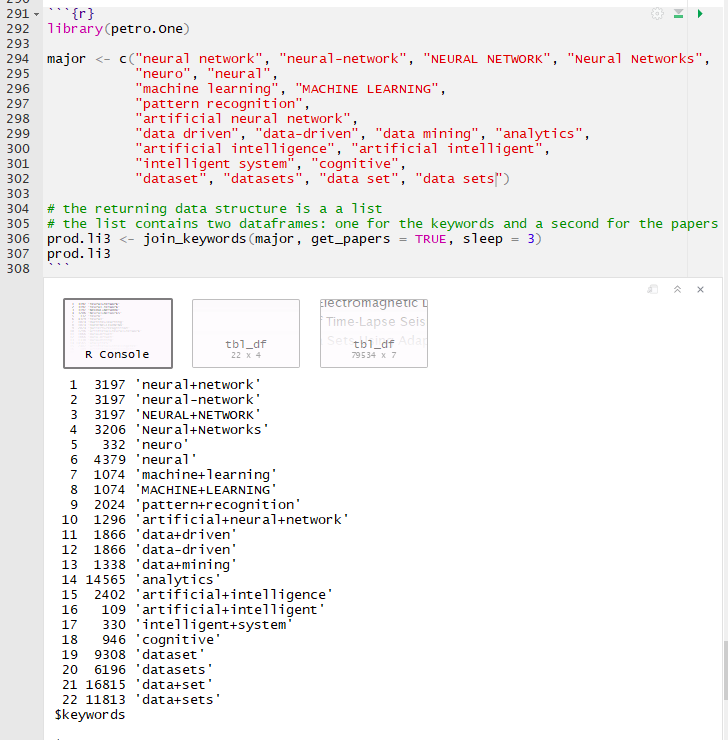Open chunk options gear icon
Screen dimensions: 728x740
[x=657, y=14]
